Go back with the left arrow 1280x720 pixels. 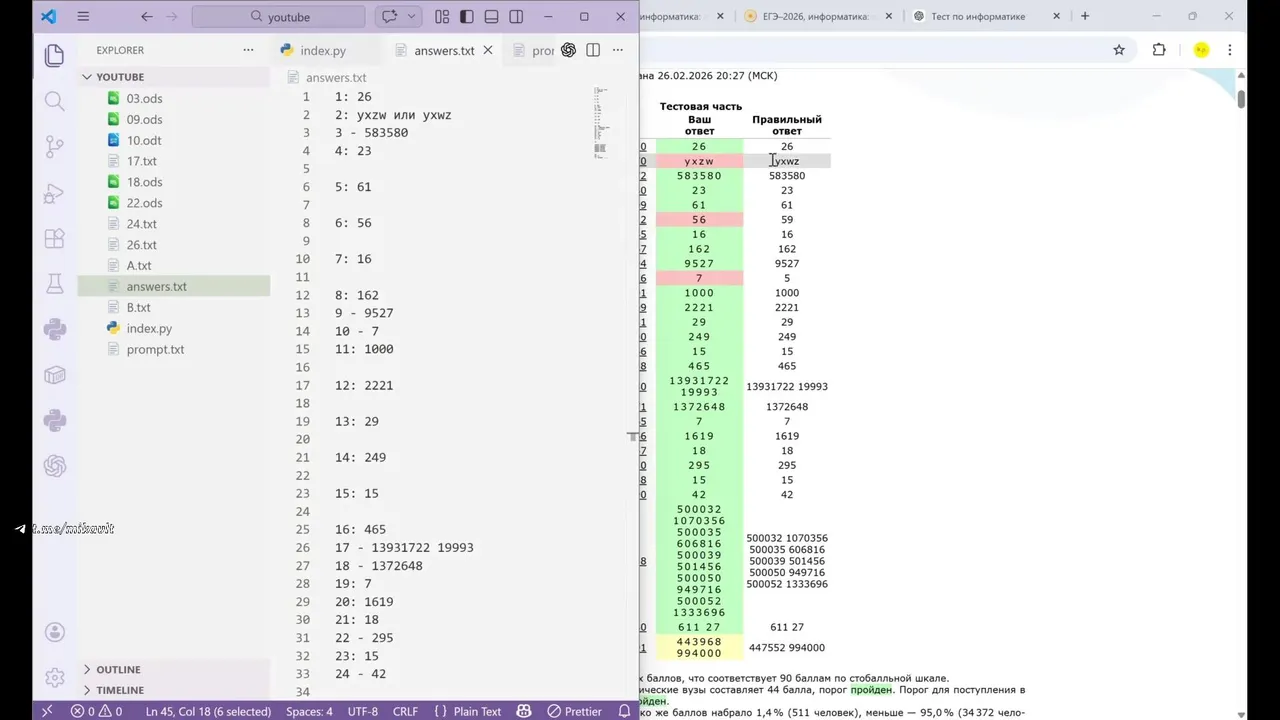(147, 17)
